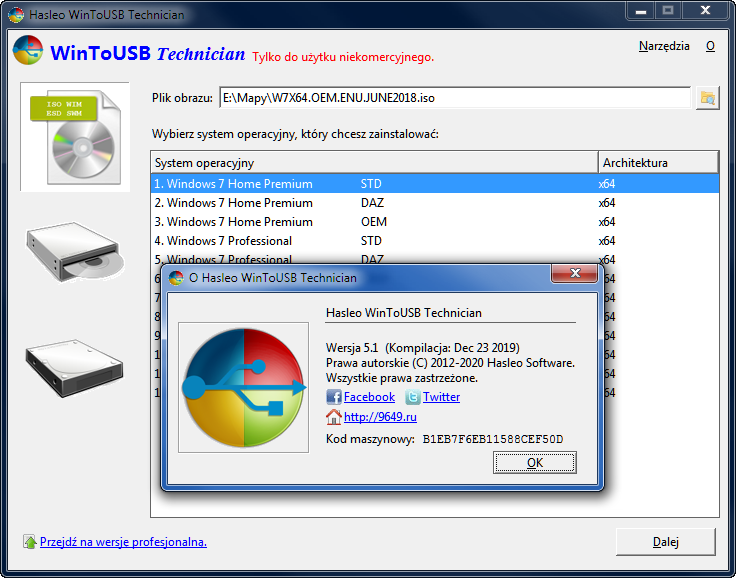Image resolution: width=736 pixels, height=578 pixels.
Task: Choose the hard disk source icon
Action: point(74,368)
